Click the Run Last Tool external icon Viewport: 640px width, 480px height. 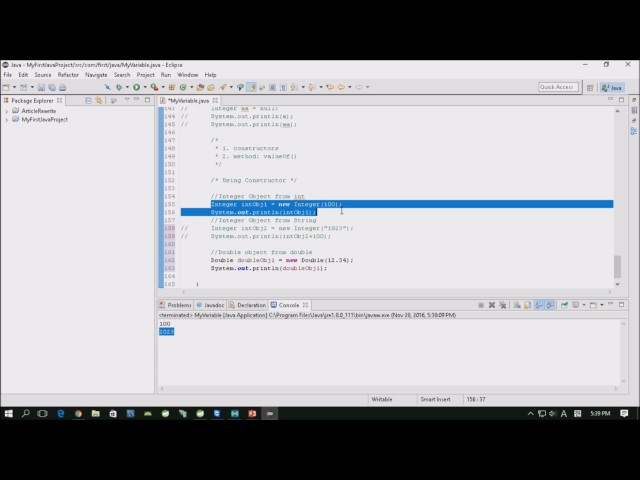(x=154, y=87)
